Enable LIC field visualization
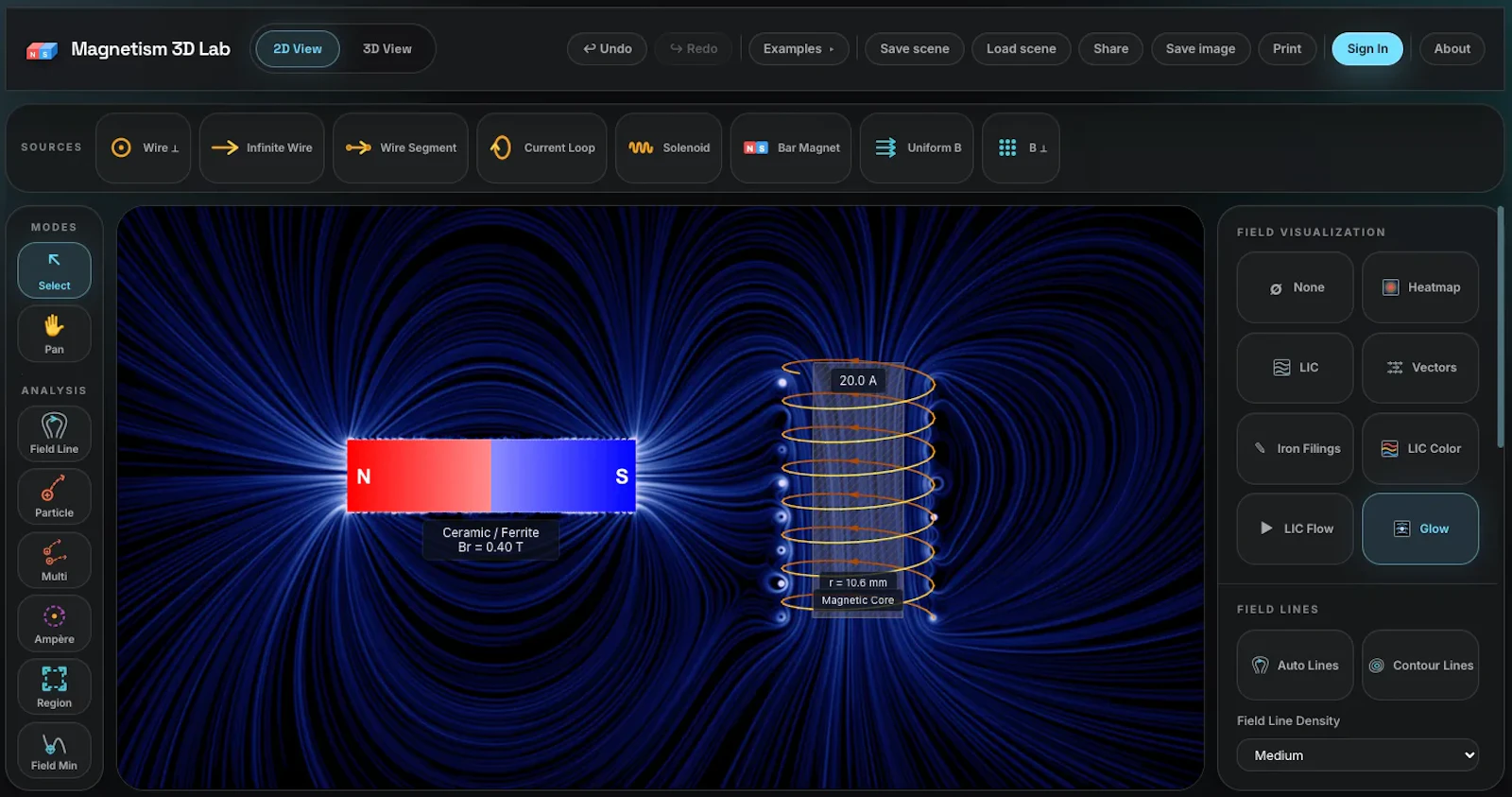 (1295, 368)
